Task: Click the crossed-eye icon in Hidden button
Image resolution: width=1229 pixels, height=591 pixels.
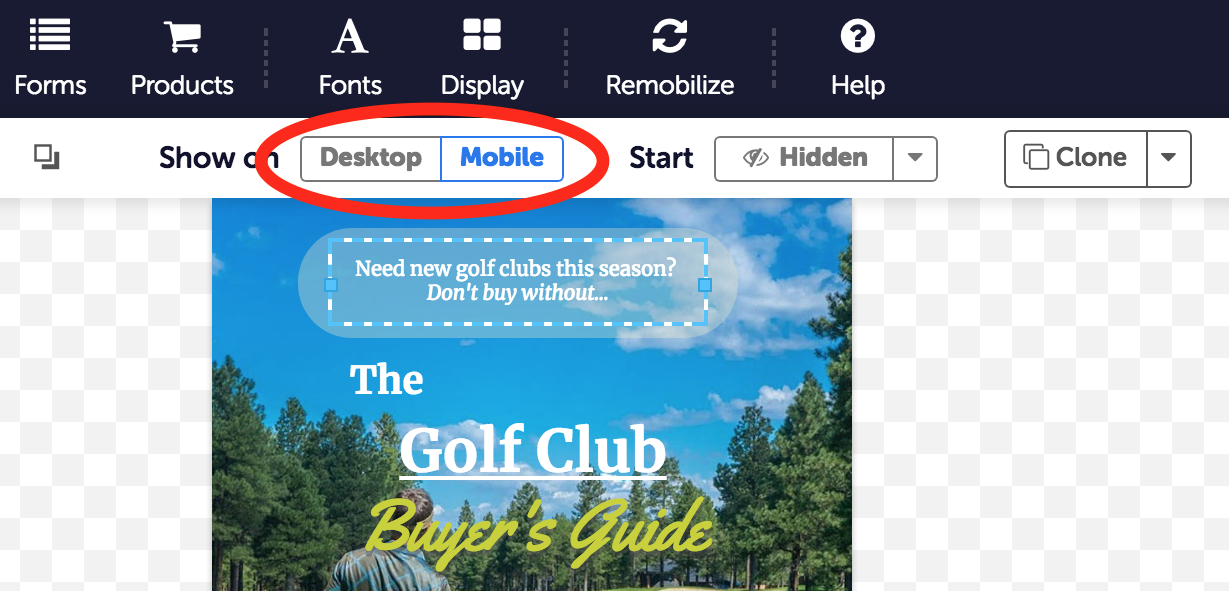Action: (x=756, y=158)
